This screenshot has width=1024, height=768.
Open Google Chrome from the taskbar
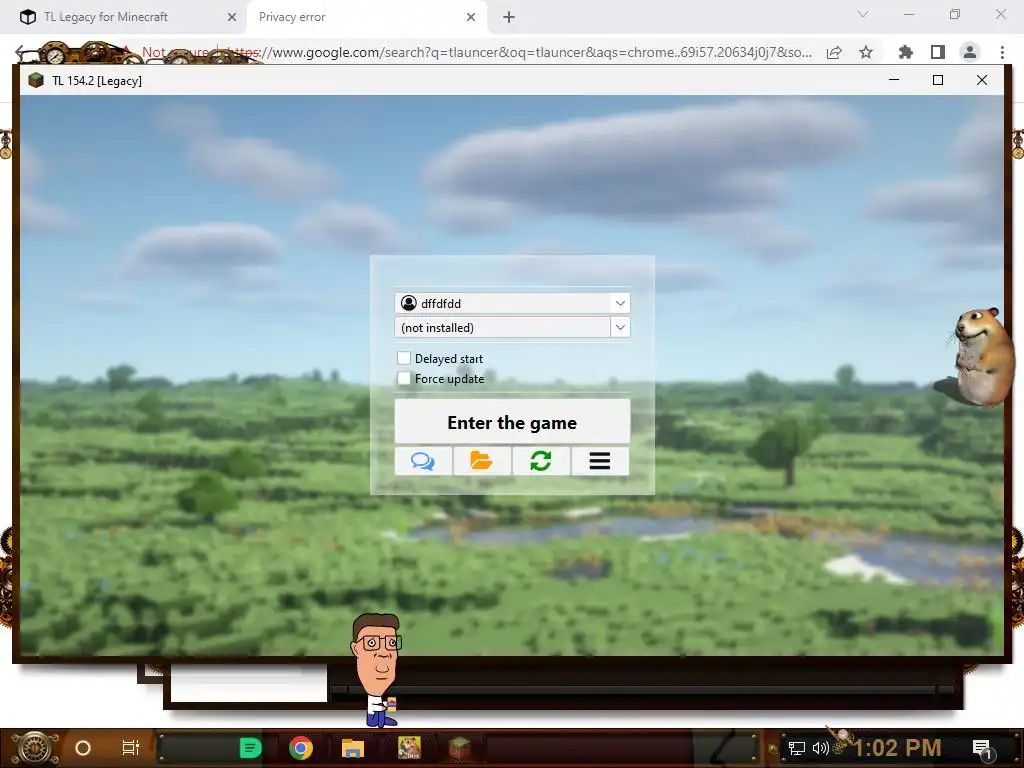pyautogui.click(x=300, y=748)
